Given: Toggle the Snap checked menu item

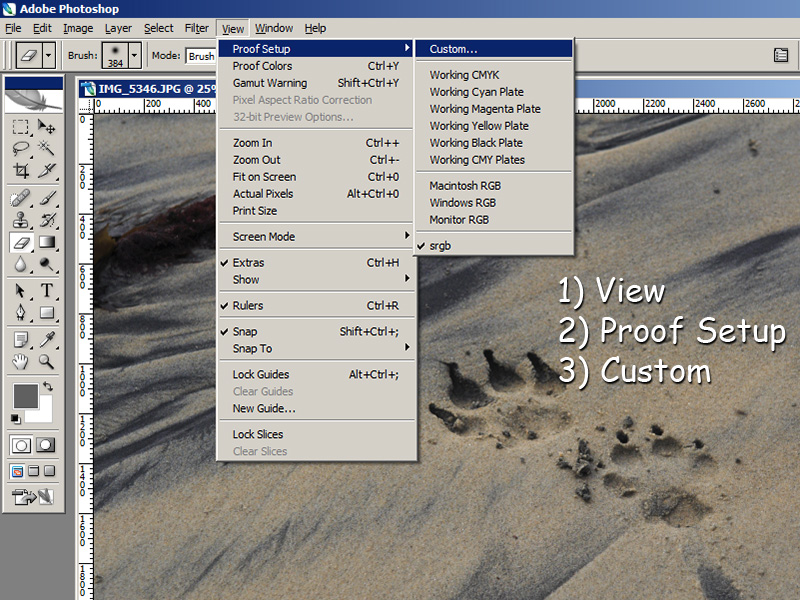Looking at the screenshot, I should pos(316,331).
